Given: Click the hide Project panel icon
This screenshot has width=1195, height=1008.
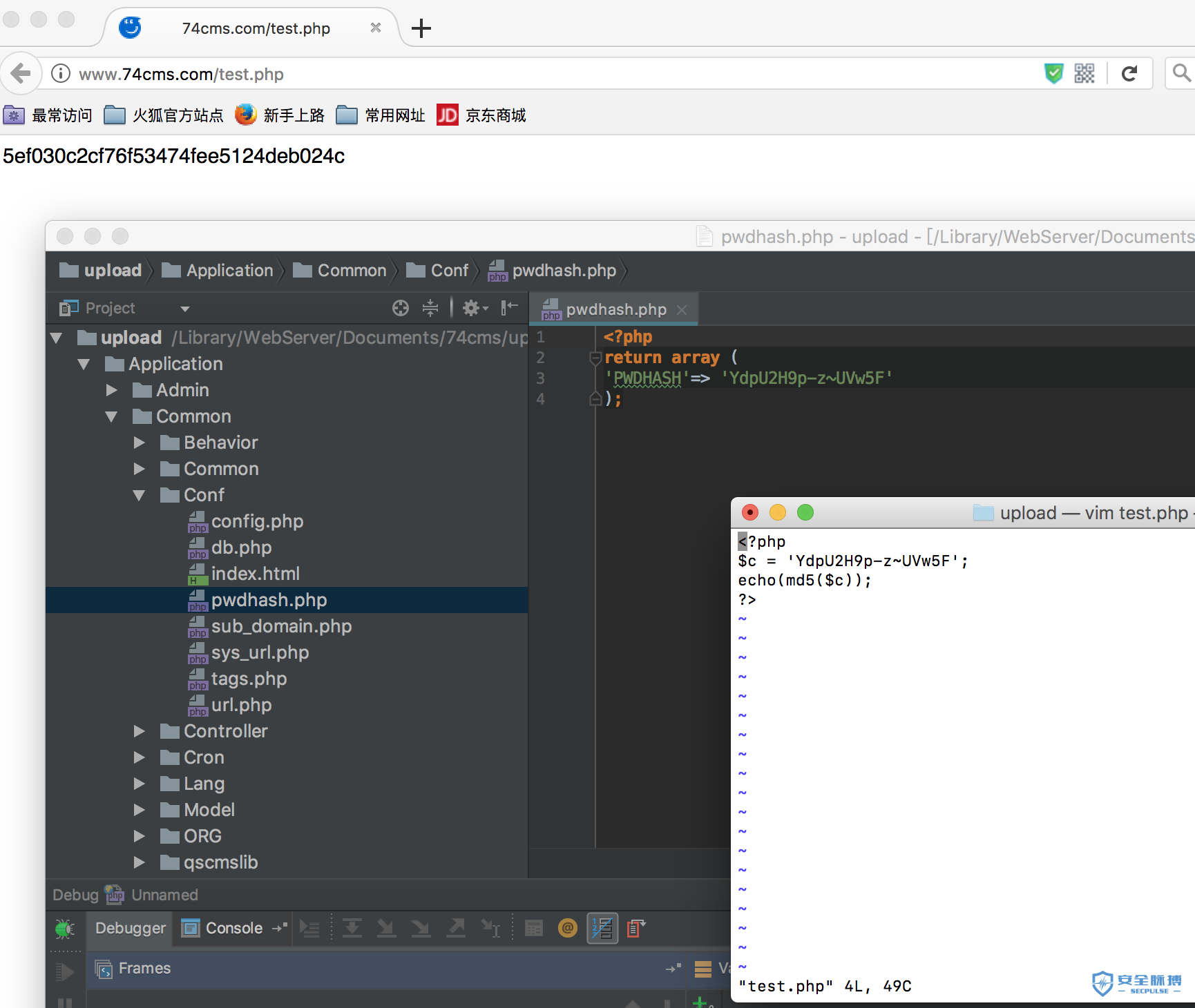Looking at the screenshot, I should coord(509,308).
